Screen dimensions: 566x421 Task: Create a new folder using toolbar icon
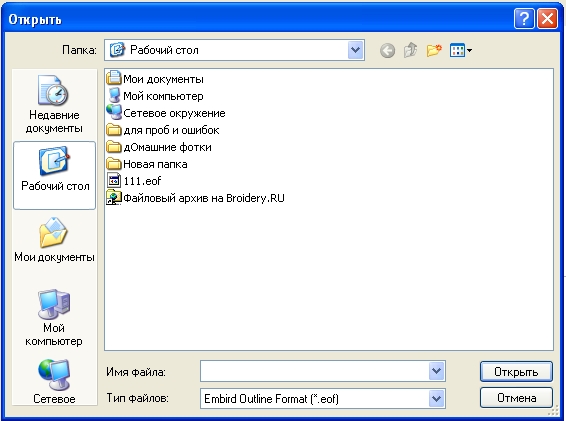pyautogui.click(x=434, y=50)
